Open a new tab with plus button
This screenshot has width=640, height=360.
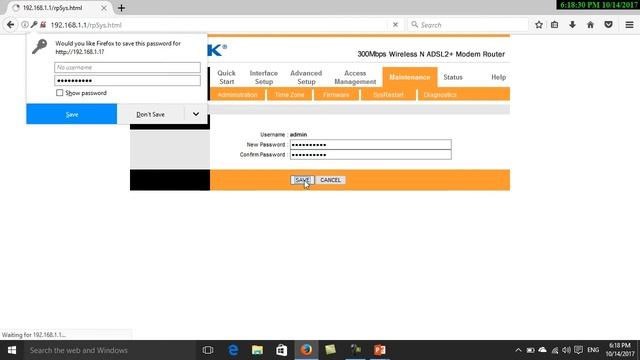click(x=121, y=8)
